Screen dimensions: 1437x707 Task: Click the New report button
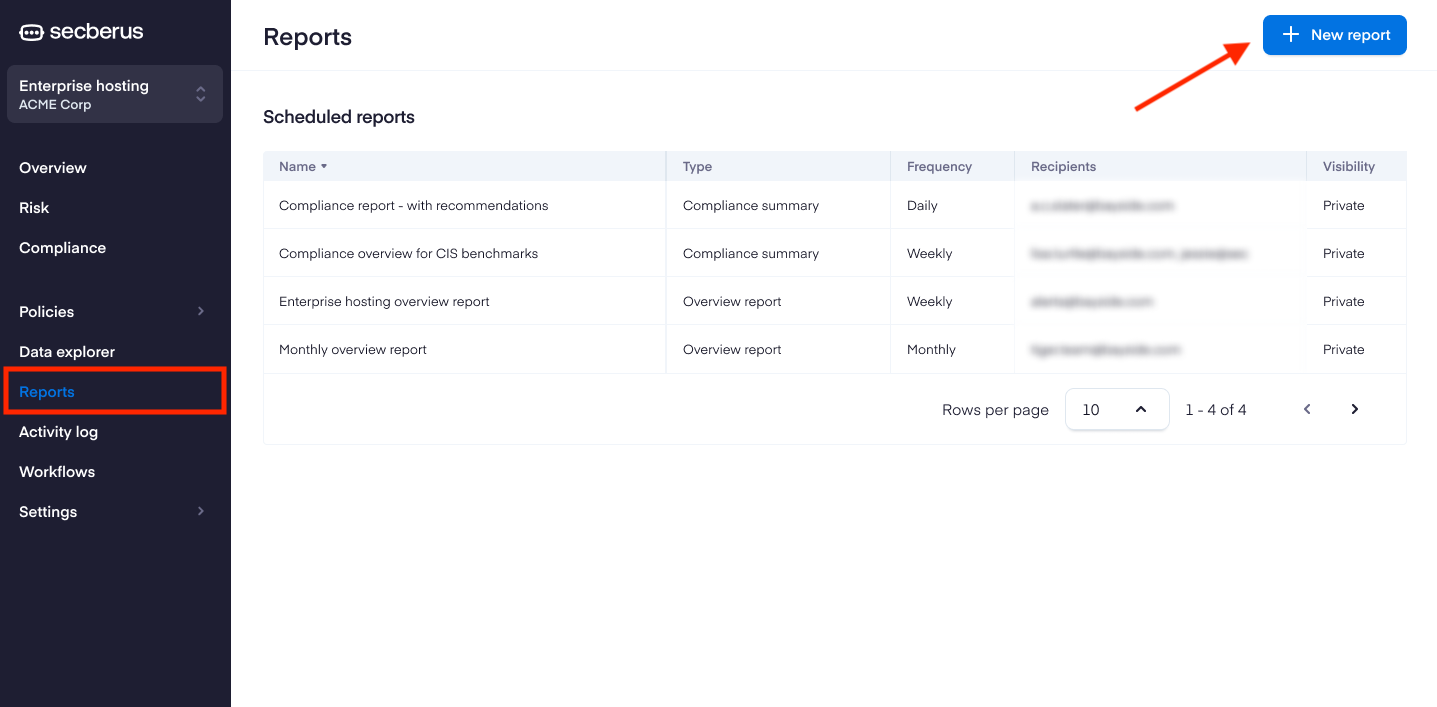1334,35
